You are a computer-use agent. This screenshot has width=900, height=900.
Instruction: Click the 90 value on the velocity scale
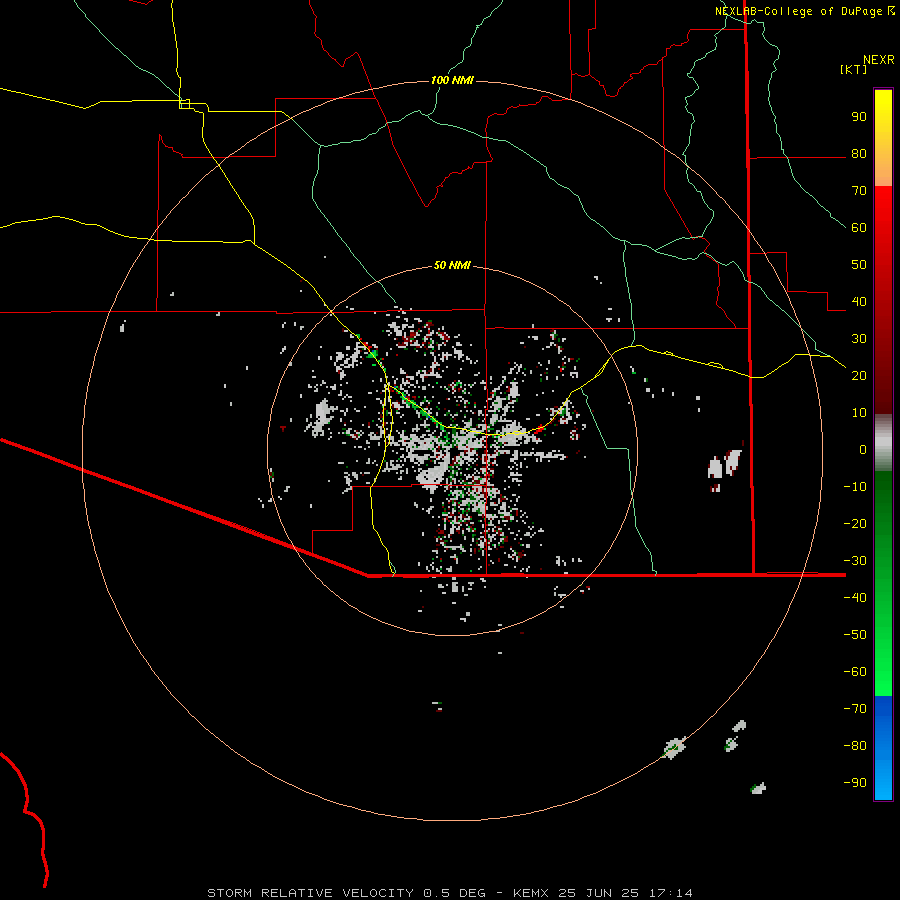859,117
